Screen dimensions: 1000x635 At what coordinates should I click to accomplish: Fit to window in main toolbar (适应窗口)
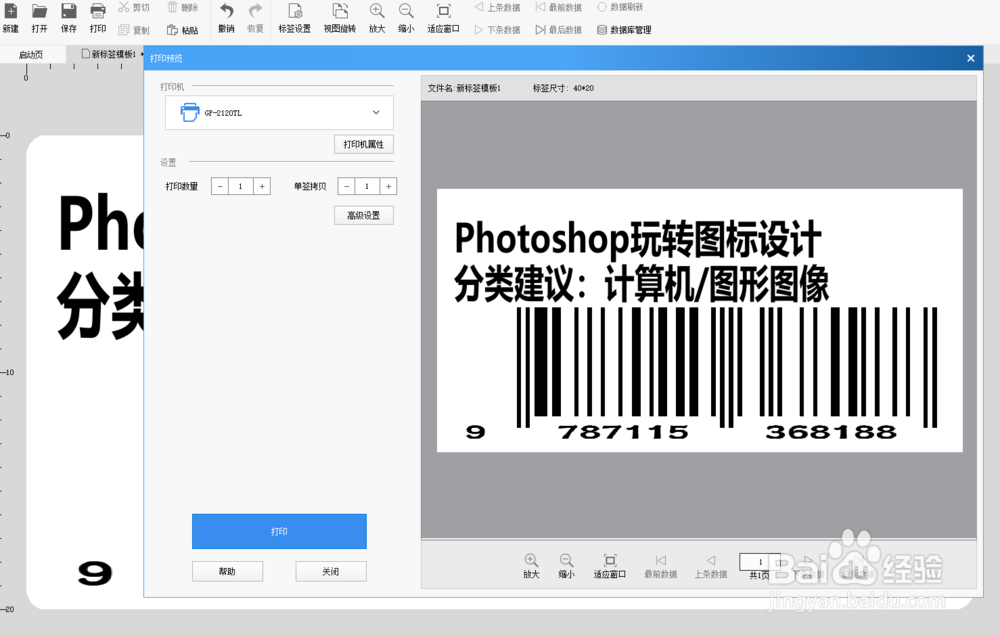pyautogui.click(x=443, y=18)
